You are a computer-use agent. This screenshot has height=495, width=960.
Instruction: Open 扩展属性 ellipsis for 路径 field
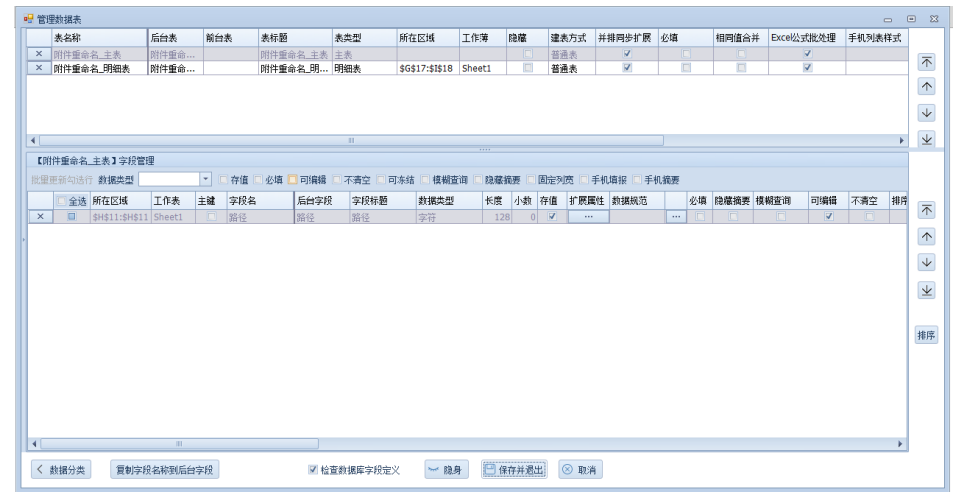(587, 216)
